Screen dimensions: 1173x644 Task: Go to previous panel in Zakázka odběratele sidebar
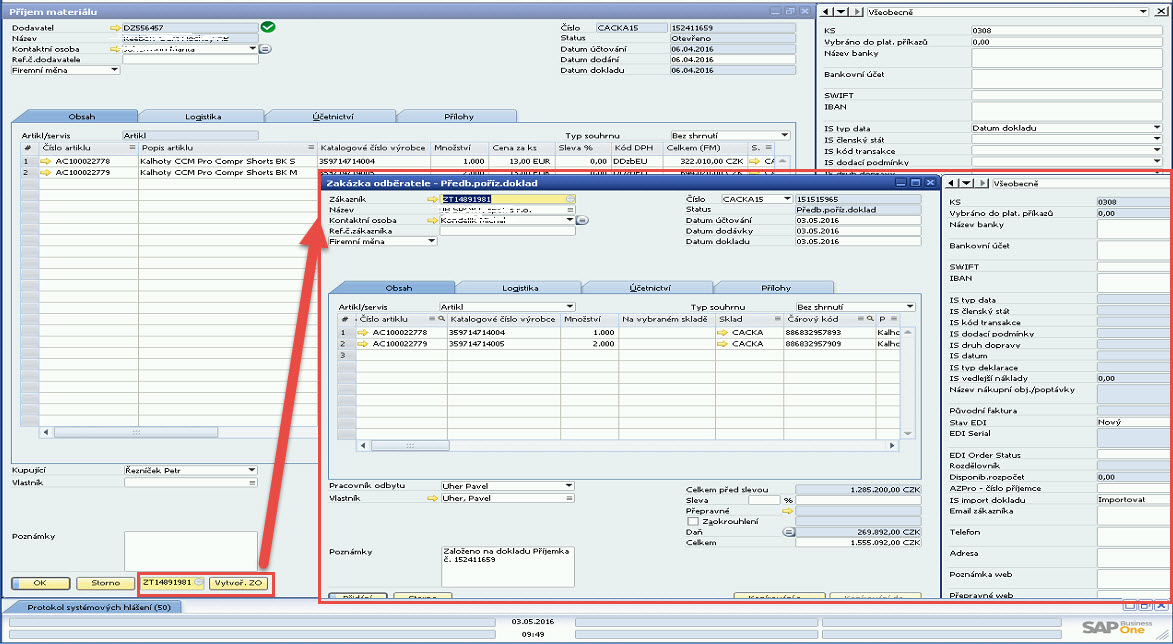(952, 183)
